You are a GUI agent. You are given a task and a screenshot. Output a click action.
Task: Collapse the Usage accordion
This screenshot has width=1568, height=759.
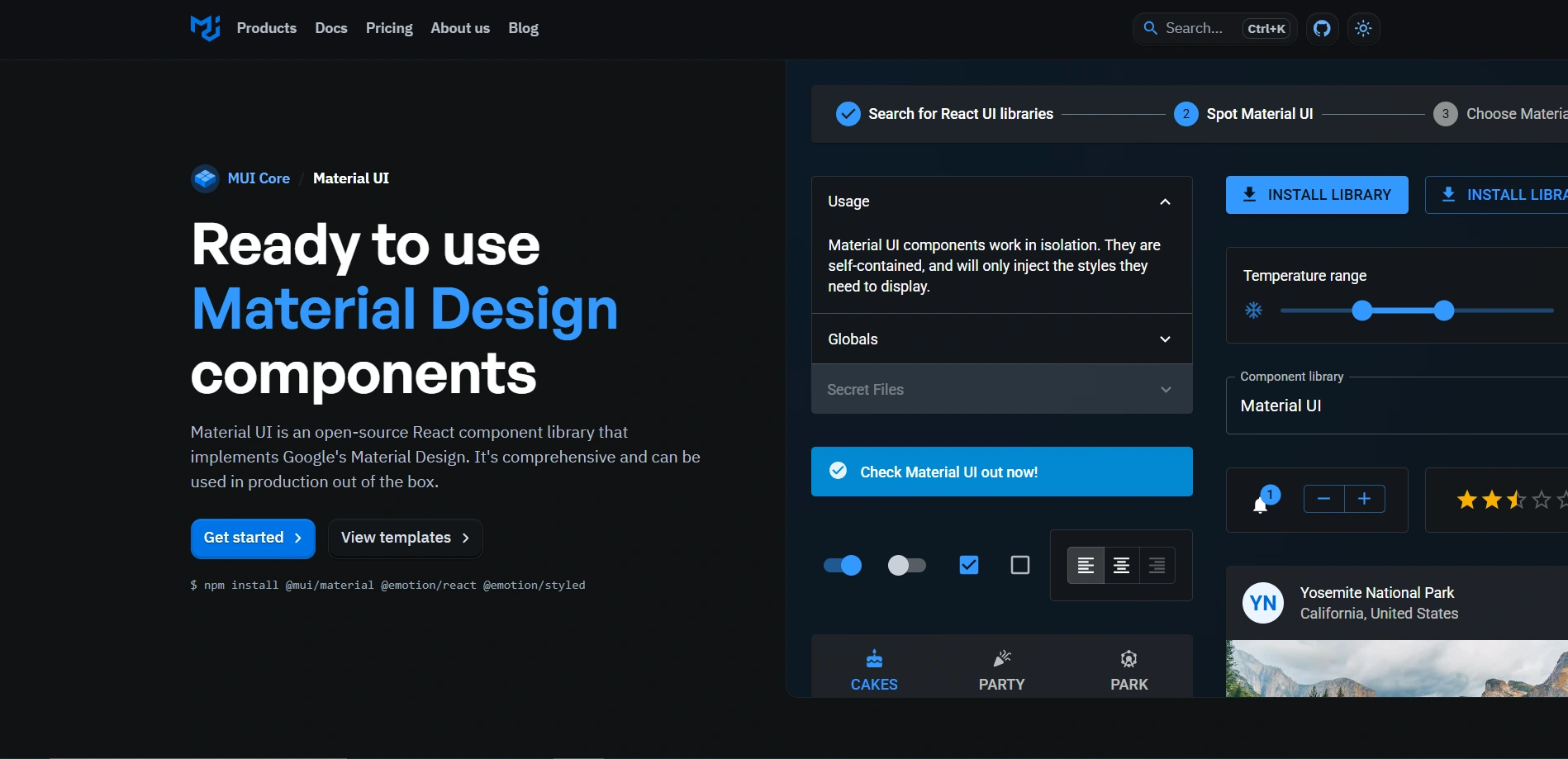click(x=1001, y=202)
